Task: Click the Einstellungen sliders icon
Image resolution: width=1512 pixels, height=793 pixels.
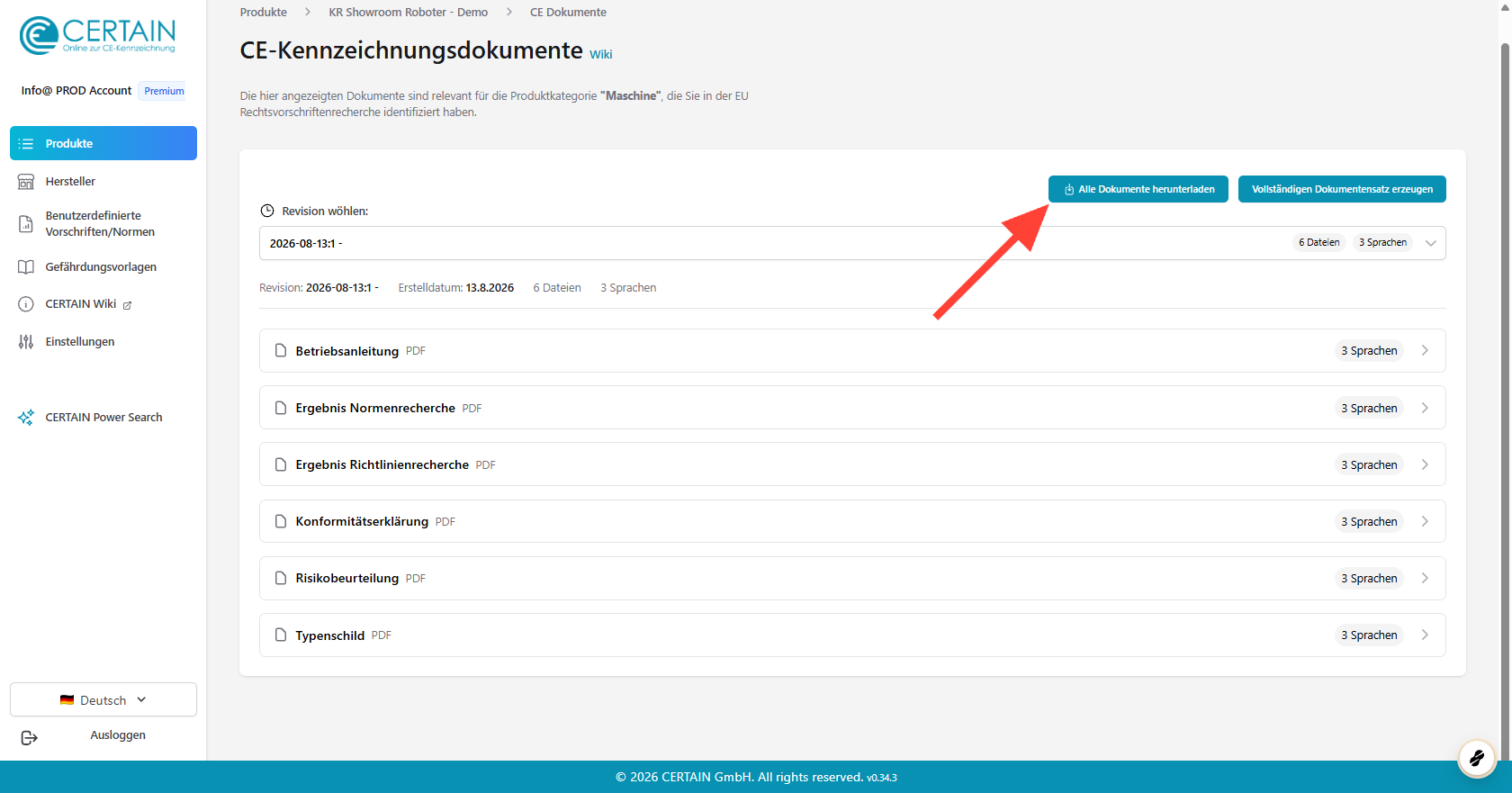Action: coord(26,342)
